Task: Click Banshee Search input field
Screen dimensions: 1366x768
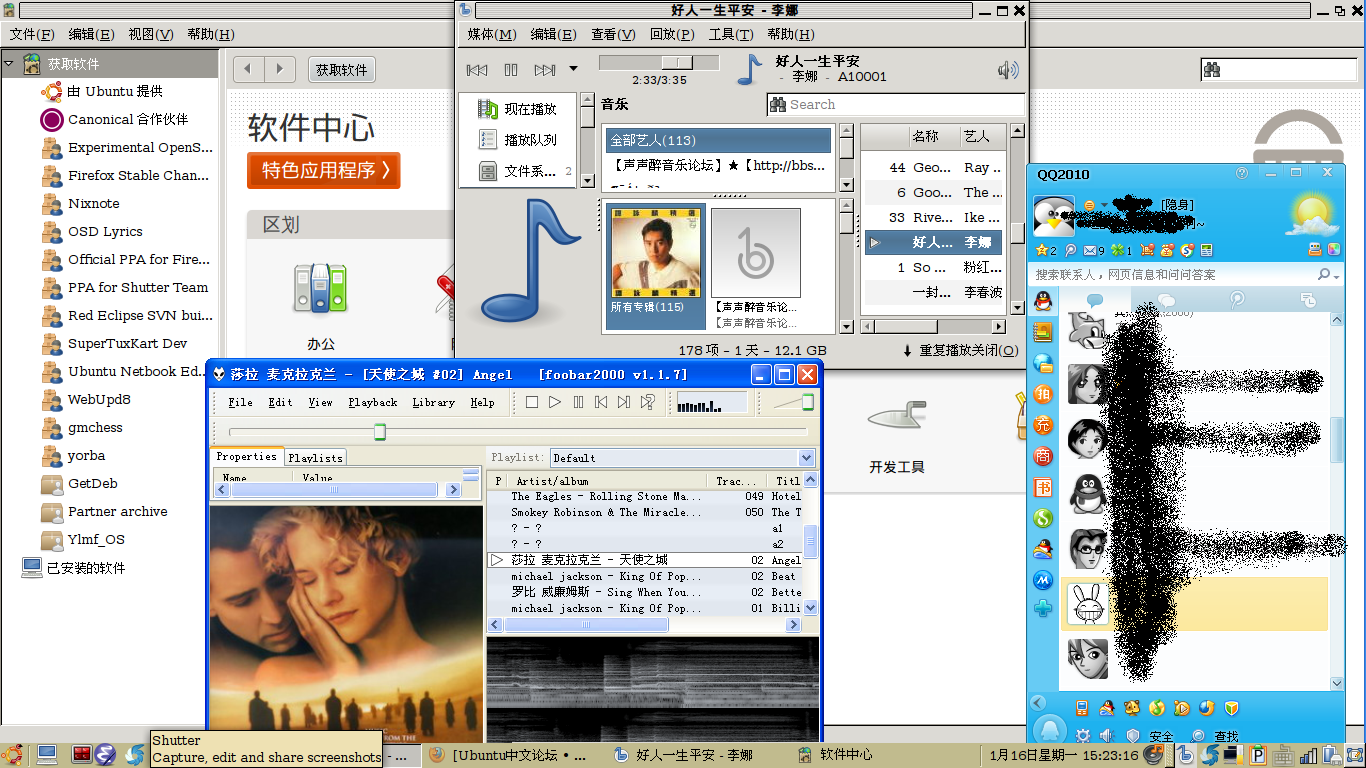Action: pyautogui.click(x=895, y=104)
